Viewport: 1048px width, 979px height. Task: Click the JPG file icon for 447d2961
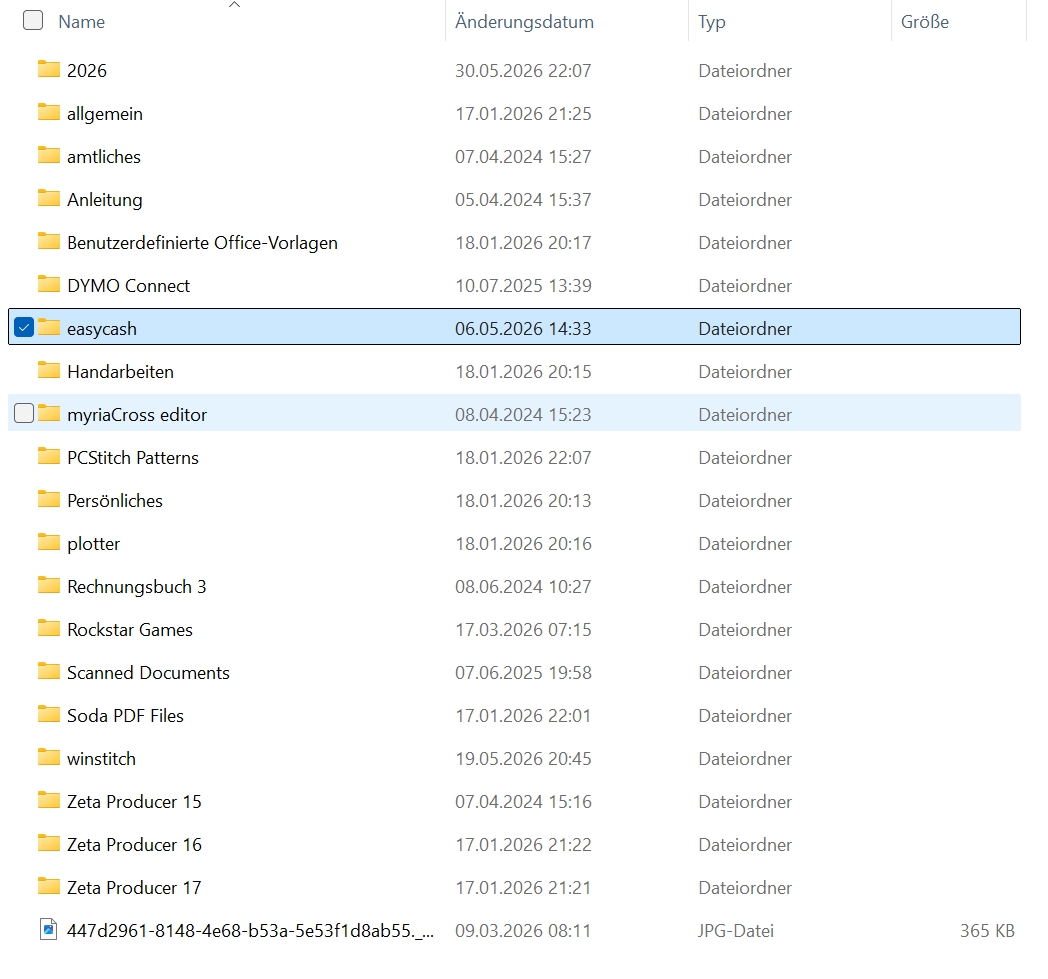(49, 930)
